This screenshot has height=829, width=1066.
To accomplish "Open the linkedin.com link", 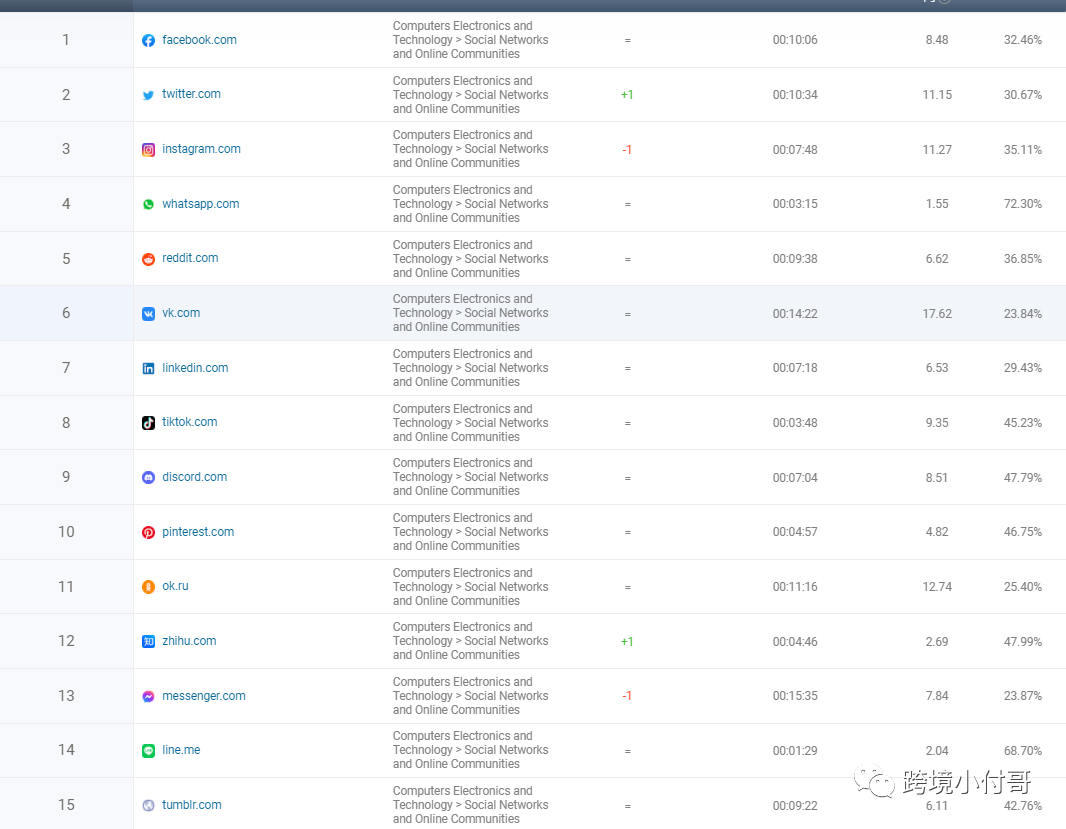I will pyautogui.click(x=195, y=368).
